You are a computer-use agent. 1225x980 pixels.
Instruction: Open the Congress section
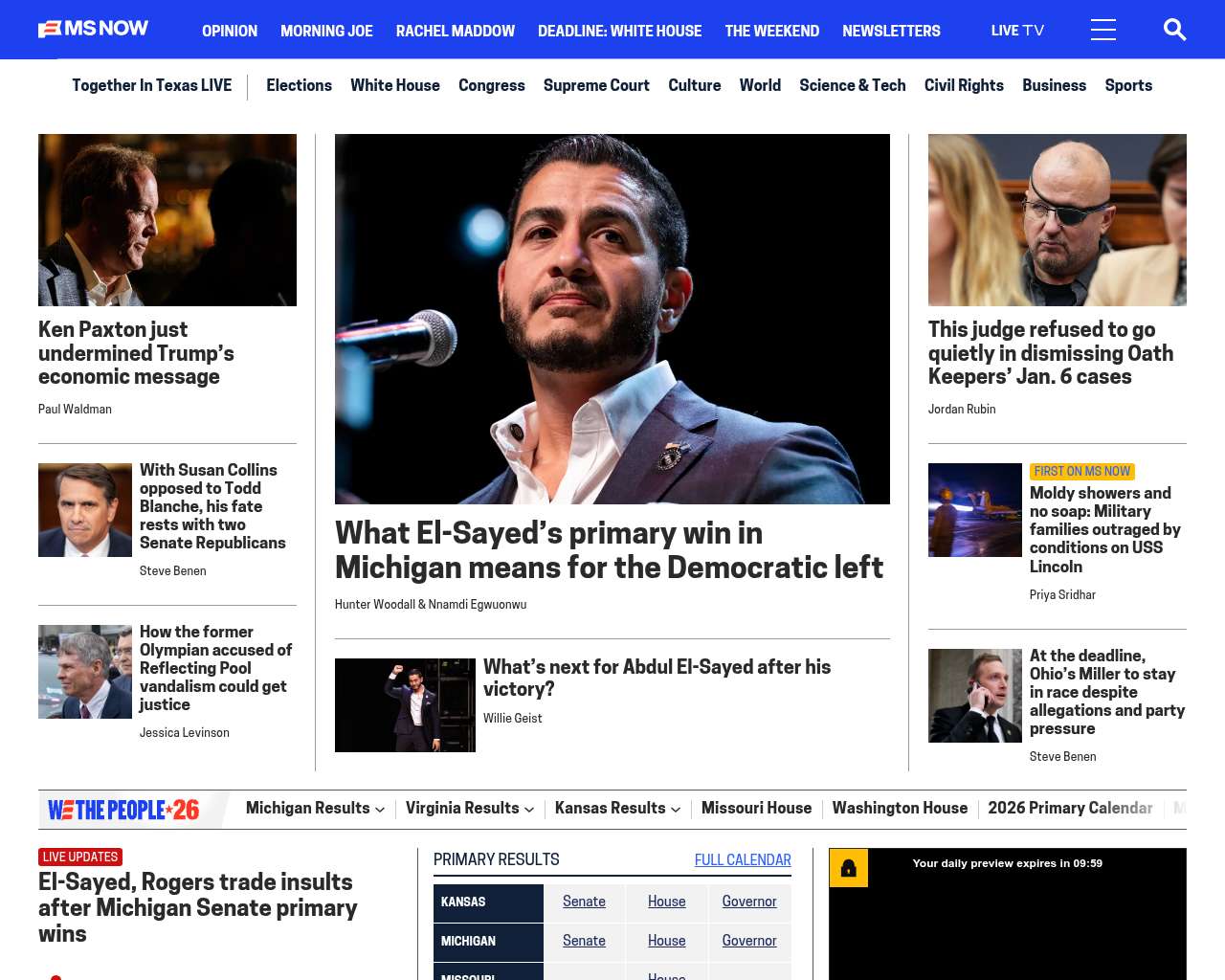(x=492, y=85)
